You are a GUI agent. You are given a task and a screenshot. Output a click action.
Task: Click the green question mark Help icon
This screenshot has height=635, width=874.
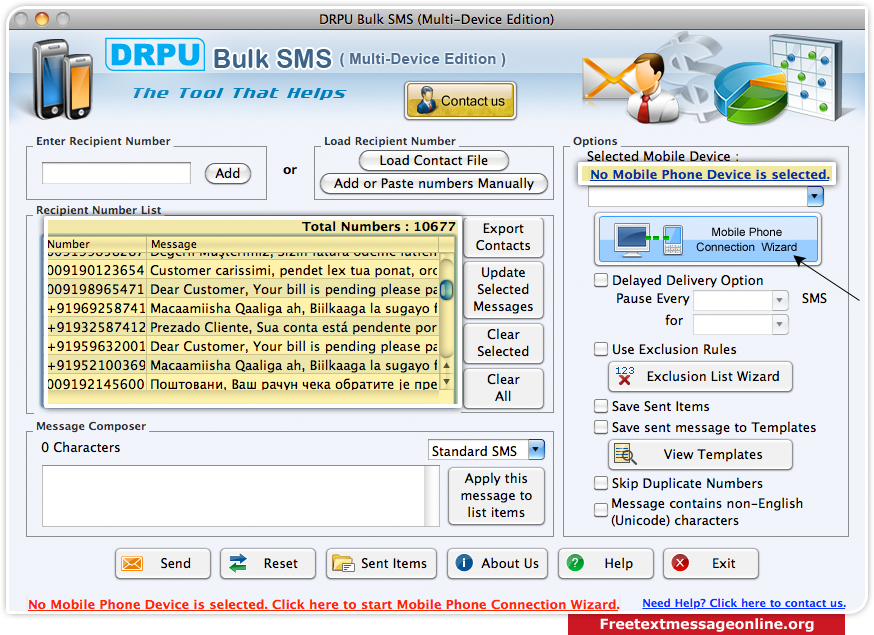click(575, 563)
